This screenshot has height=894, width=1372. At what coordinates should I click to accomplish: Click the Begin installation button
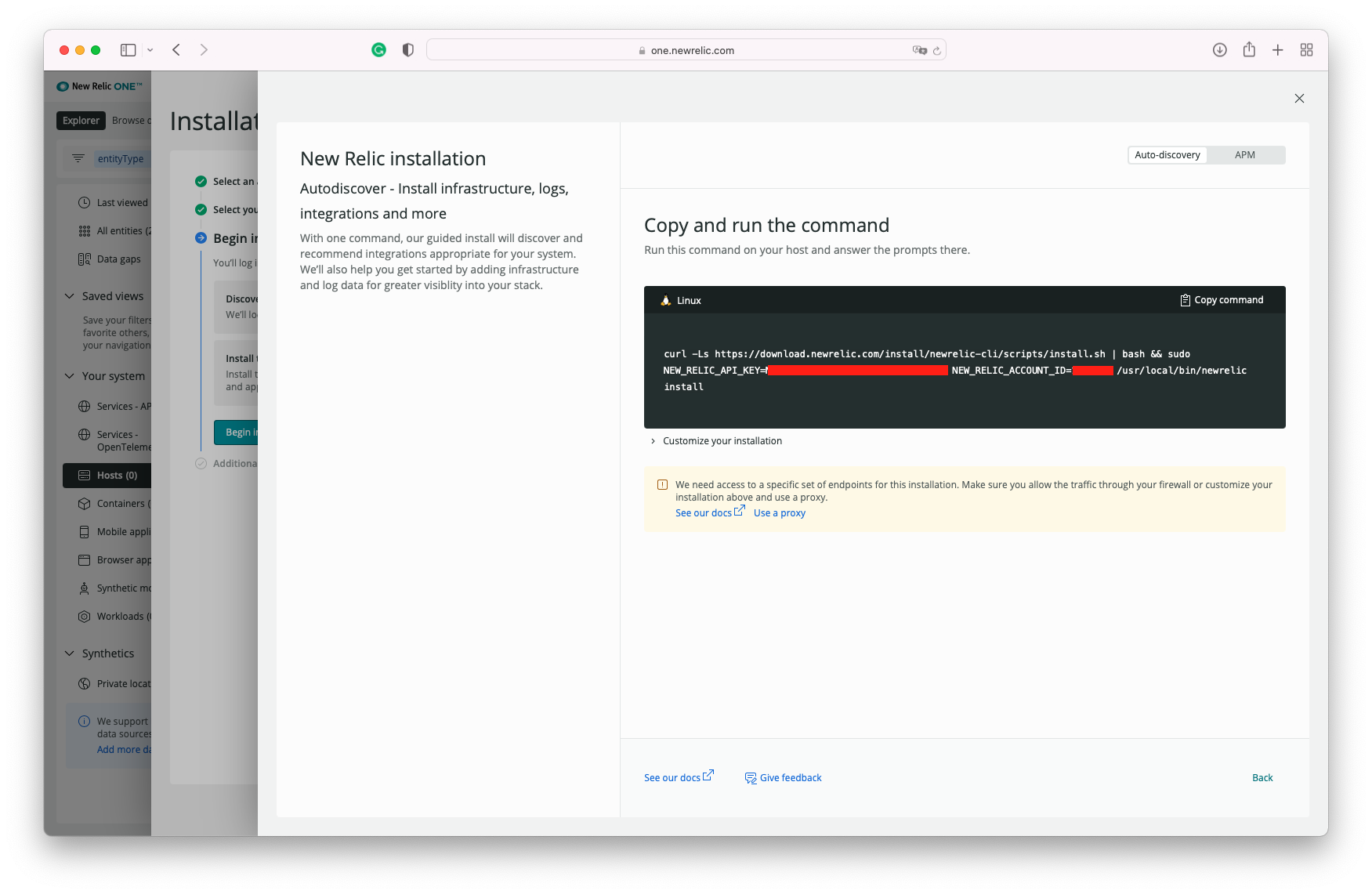[237, 433]
